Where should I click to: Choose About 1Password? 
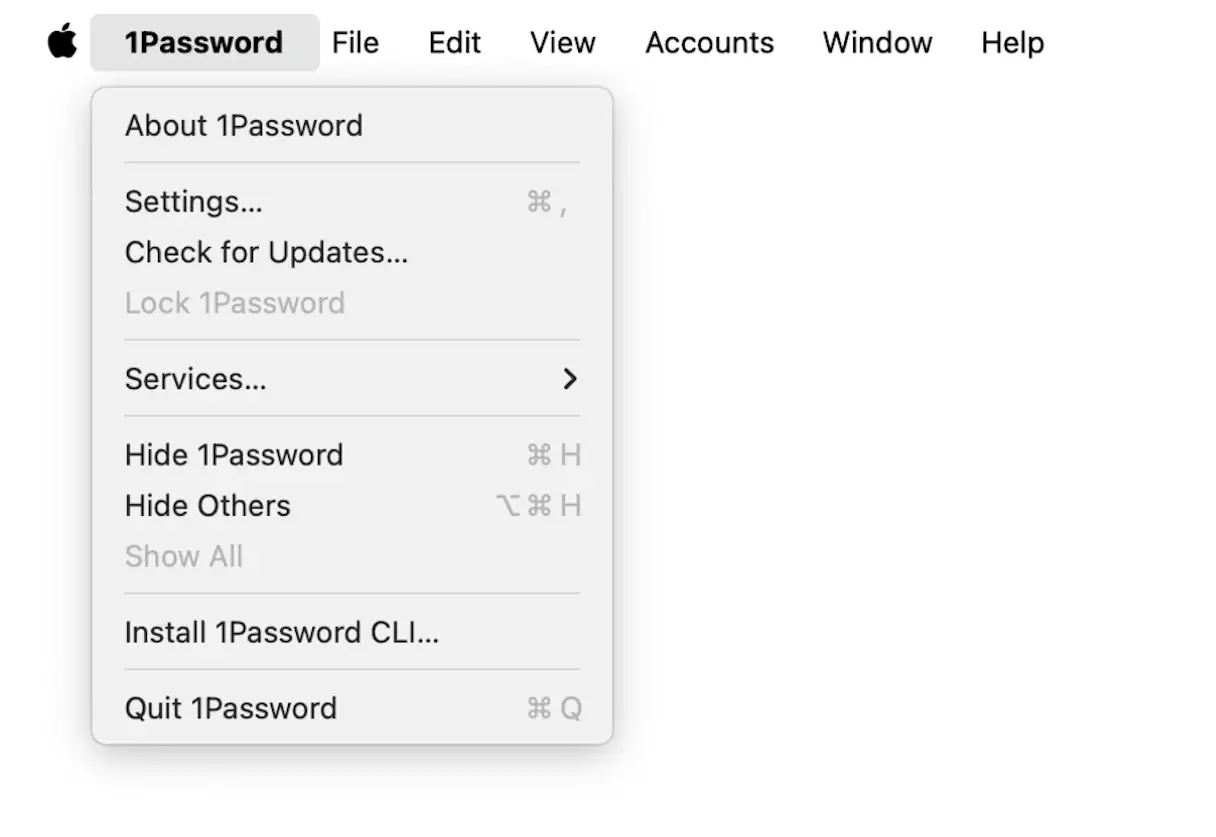click(244, 125)
